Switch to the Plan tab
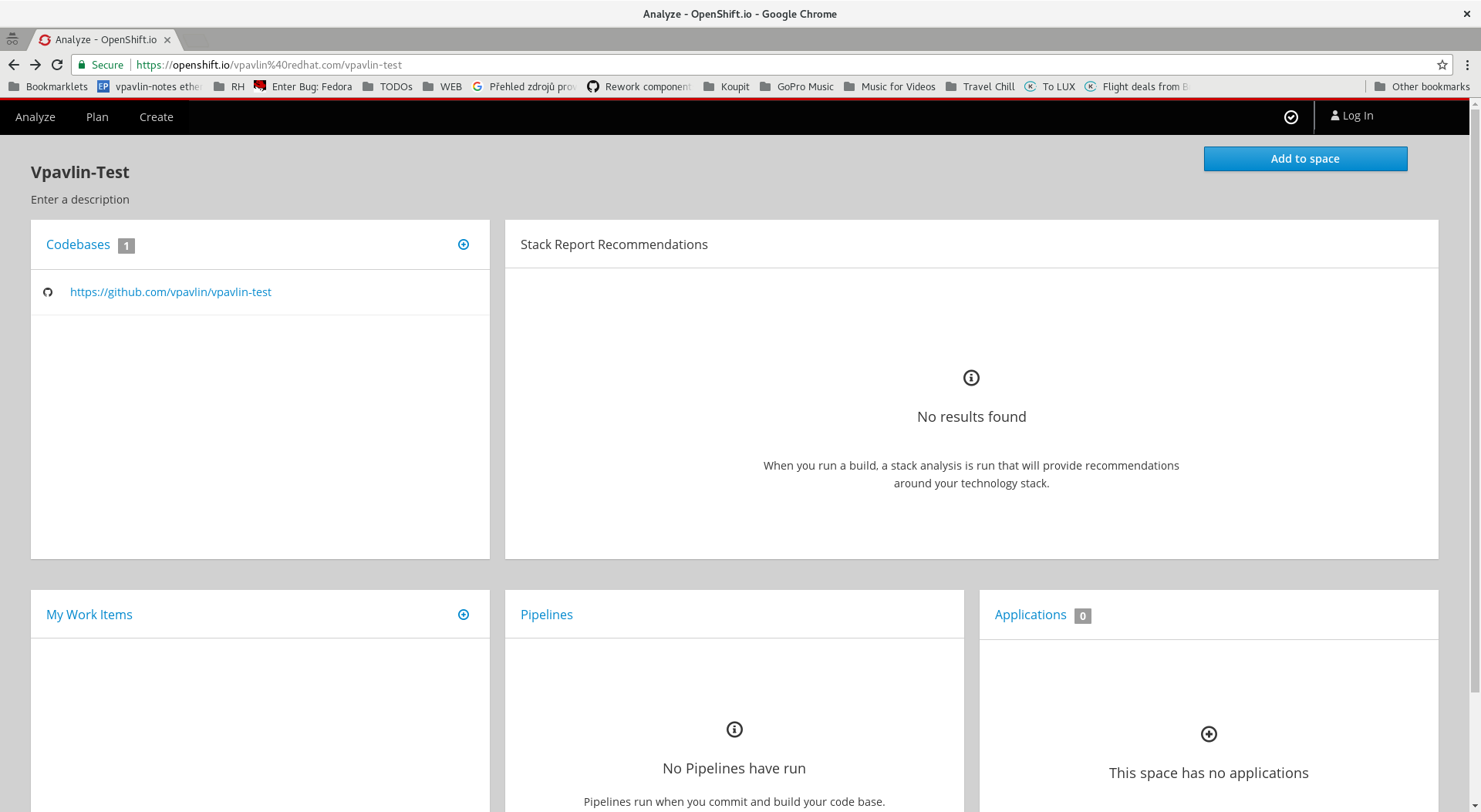This screenshot has height=812, width=1481. click(x=96, y=116)
